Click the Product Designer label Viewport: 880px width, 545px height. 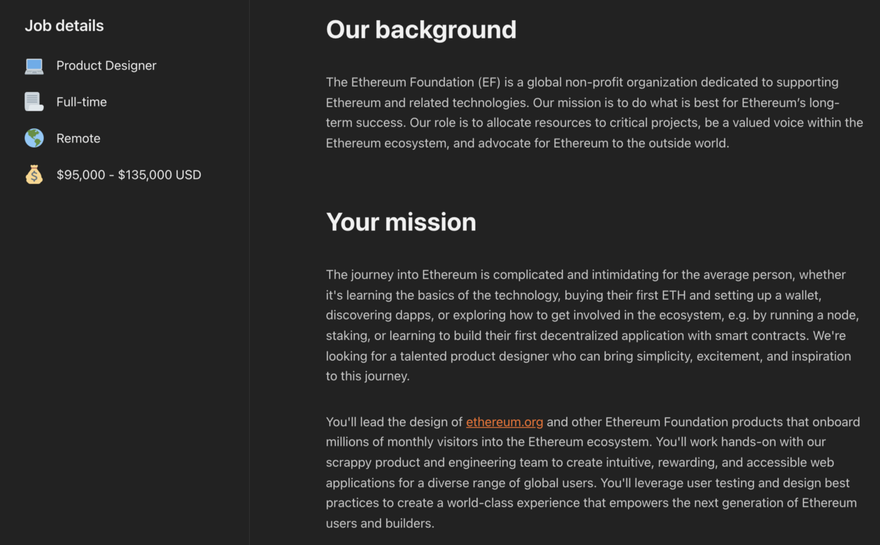tap(106, 66)
